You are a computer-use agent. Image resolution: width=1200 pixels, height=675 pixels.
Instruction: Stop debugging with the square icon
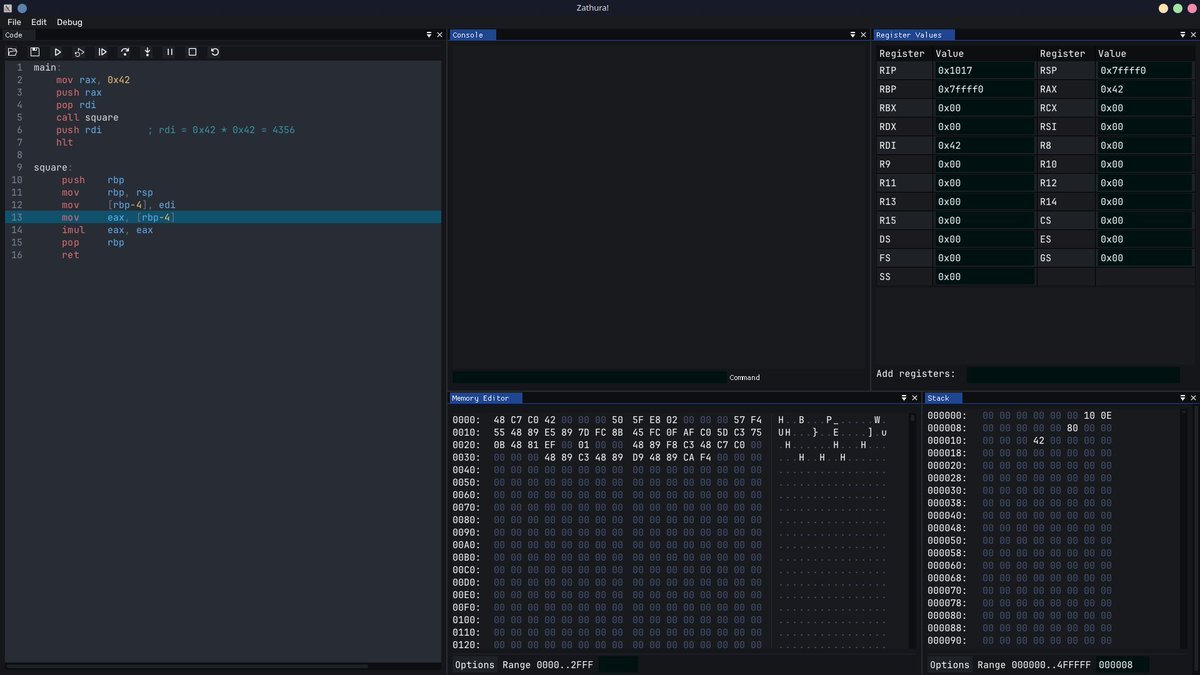[192, 52]
